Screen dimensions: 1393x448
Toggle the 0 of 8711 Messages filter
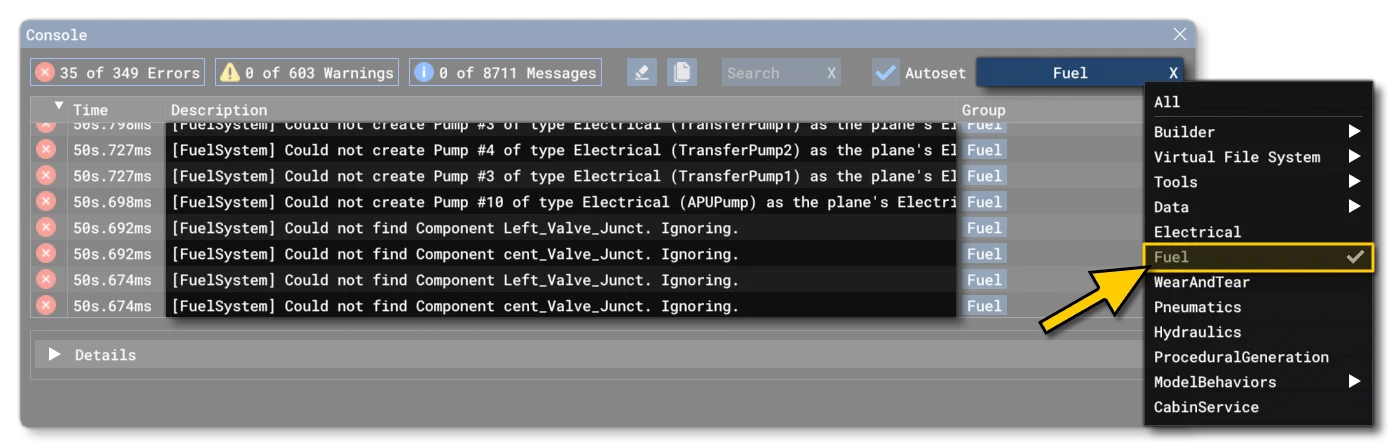[506, 72]
